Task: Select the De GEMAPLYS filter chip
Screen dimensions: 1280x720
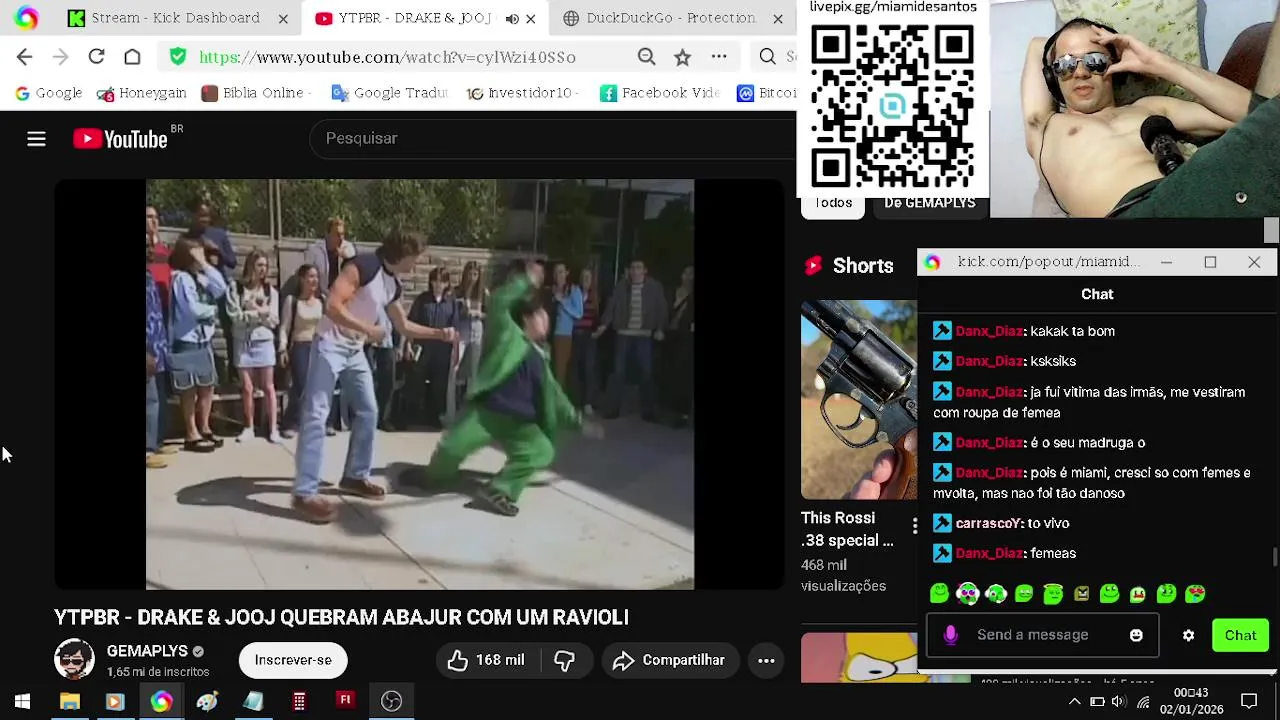Action: click(930, 203)
